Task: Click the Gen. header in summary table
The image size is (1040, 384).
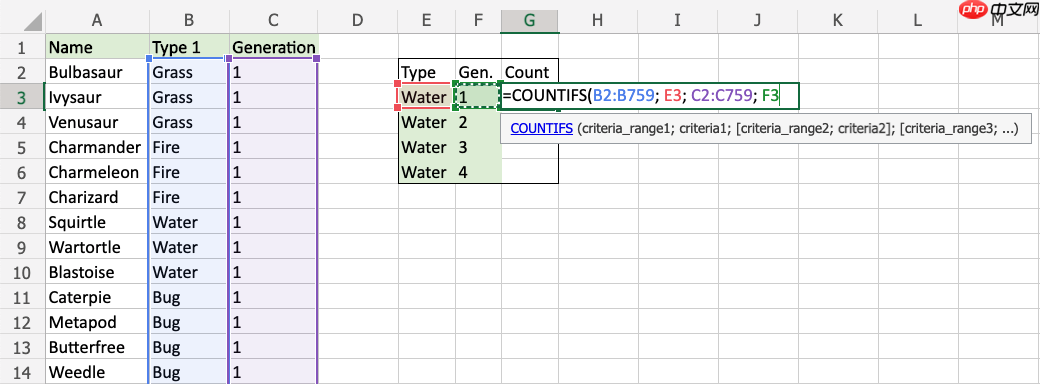Action: click(x=478, y=72)
